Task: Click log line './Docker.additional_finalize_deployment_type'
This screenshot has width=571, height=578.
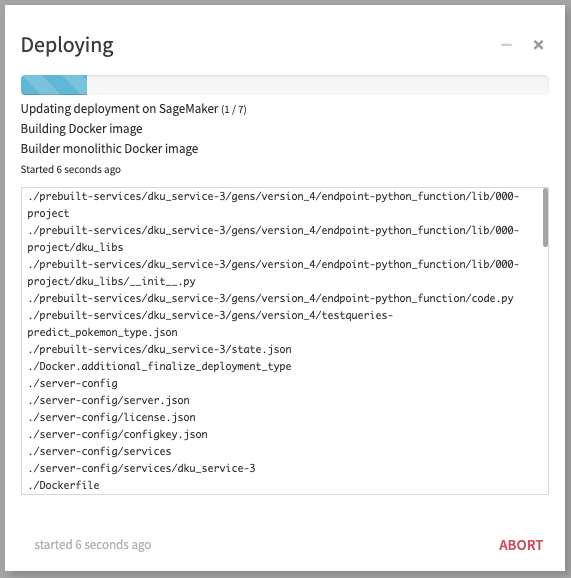Action: pos(160,366)
